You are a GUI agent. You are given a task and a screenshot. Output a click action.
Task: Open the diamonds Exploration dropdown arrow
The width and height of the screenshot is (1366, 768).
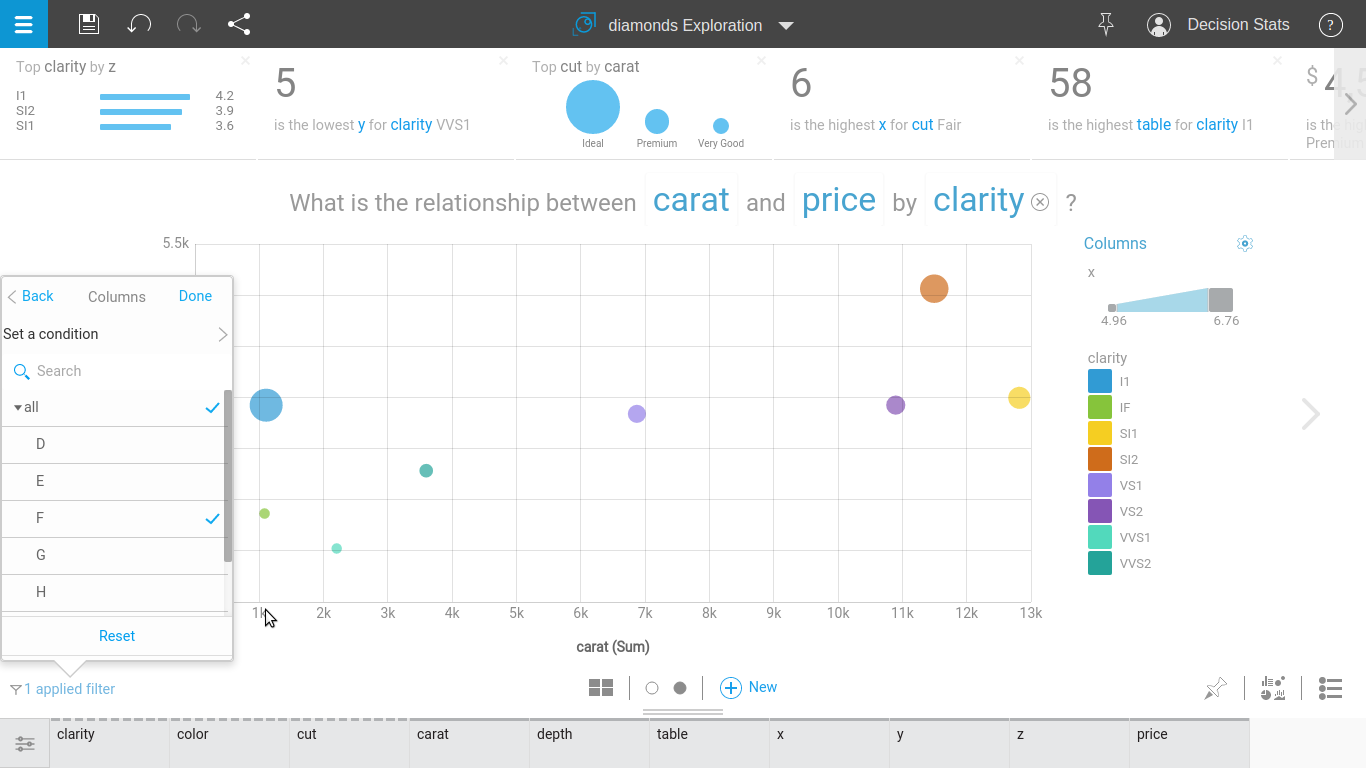(786, 26)
